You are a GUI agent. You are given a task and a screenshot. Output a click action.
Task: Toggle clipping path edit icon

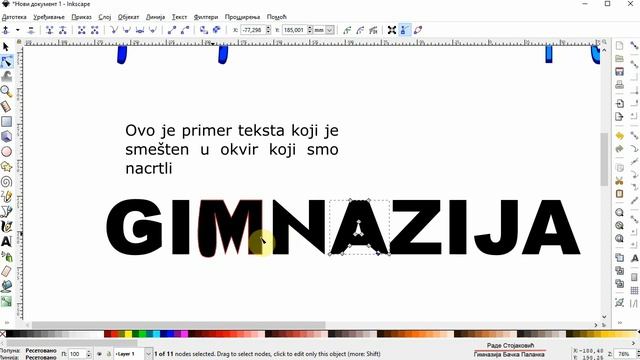coord(347,30)
